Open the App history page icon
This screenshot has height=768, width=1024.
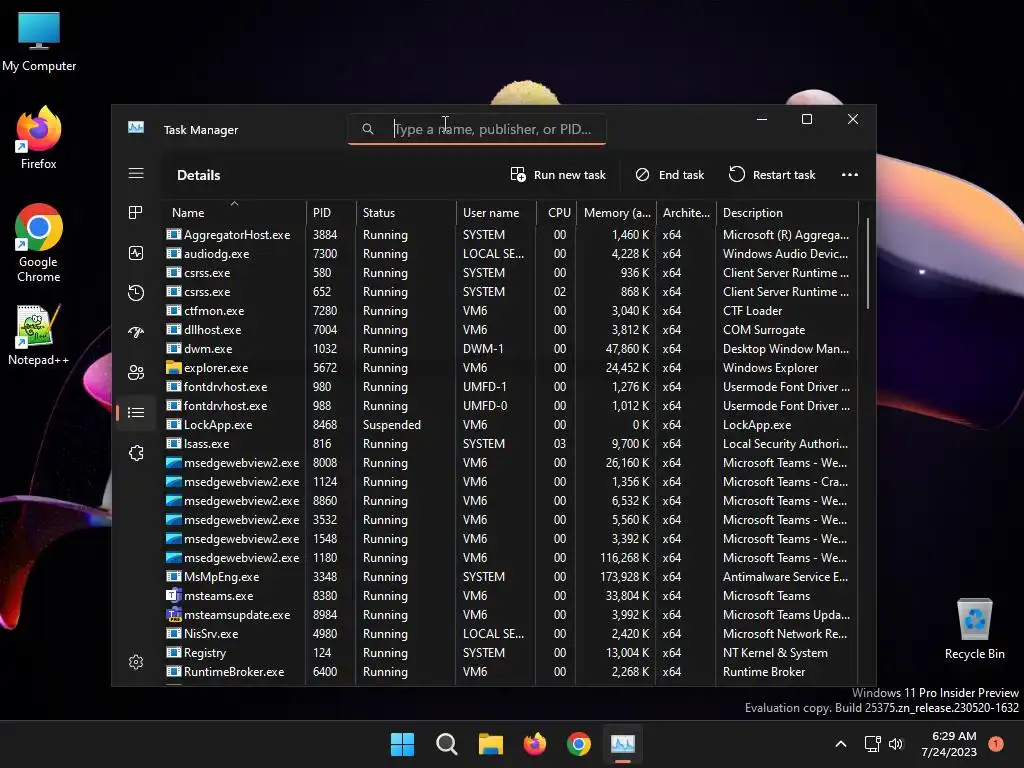pos(136,293)
